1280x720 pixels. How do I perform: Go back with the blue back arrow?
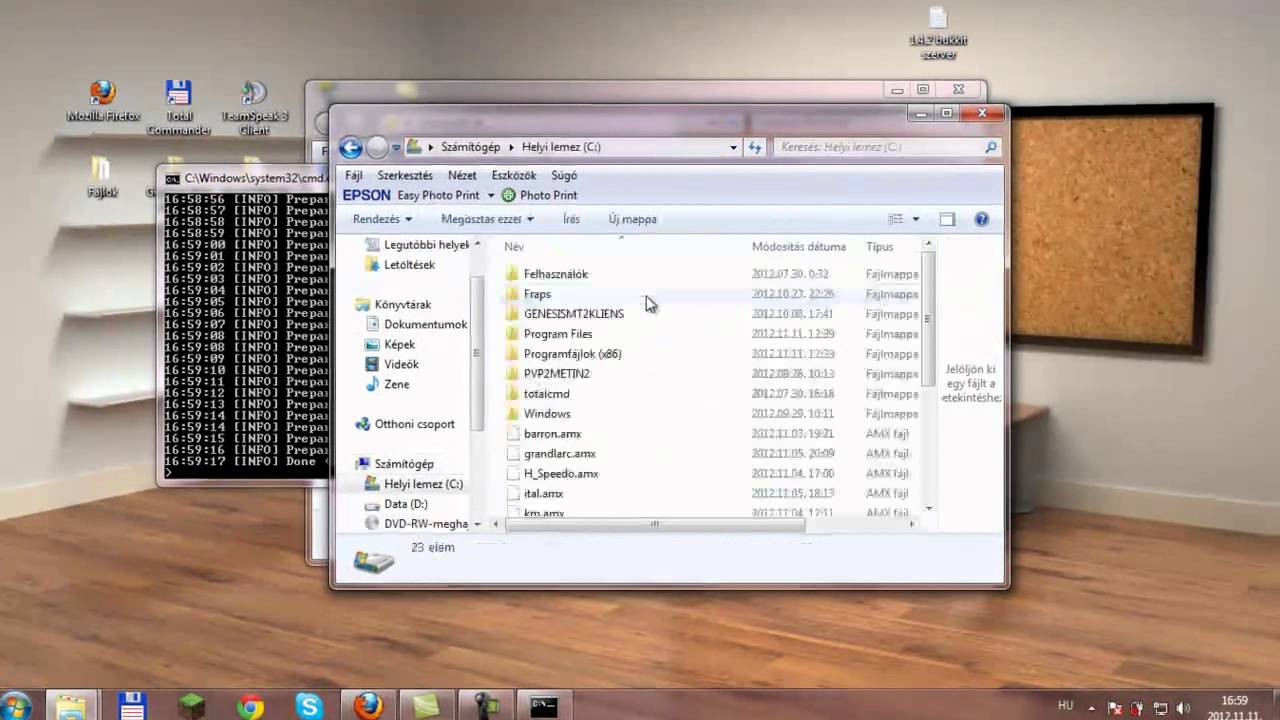pyautogui.click(x=350, y=148)
